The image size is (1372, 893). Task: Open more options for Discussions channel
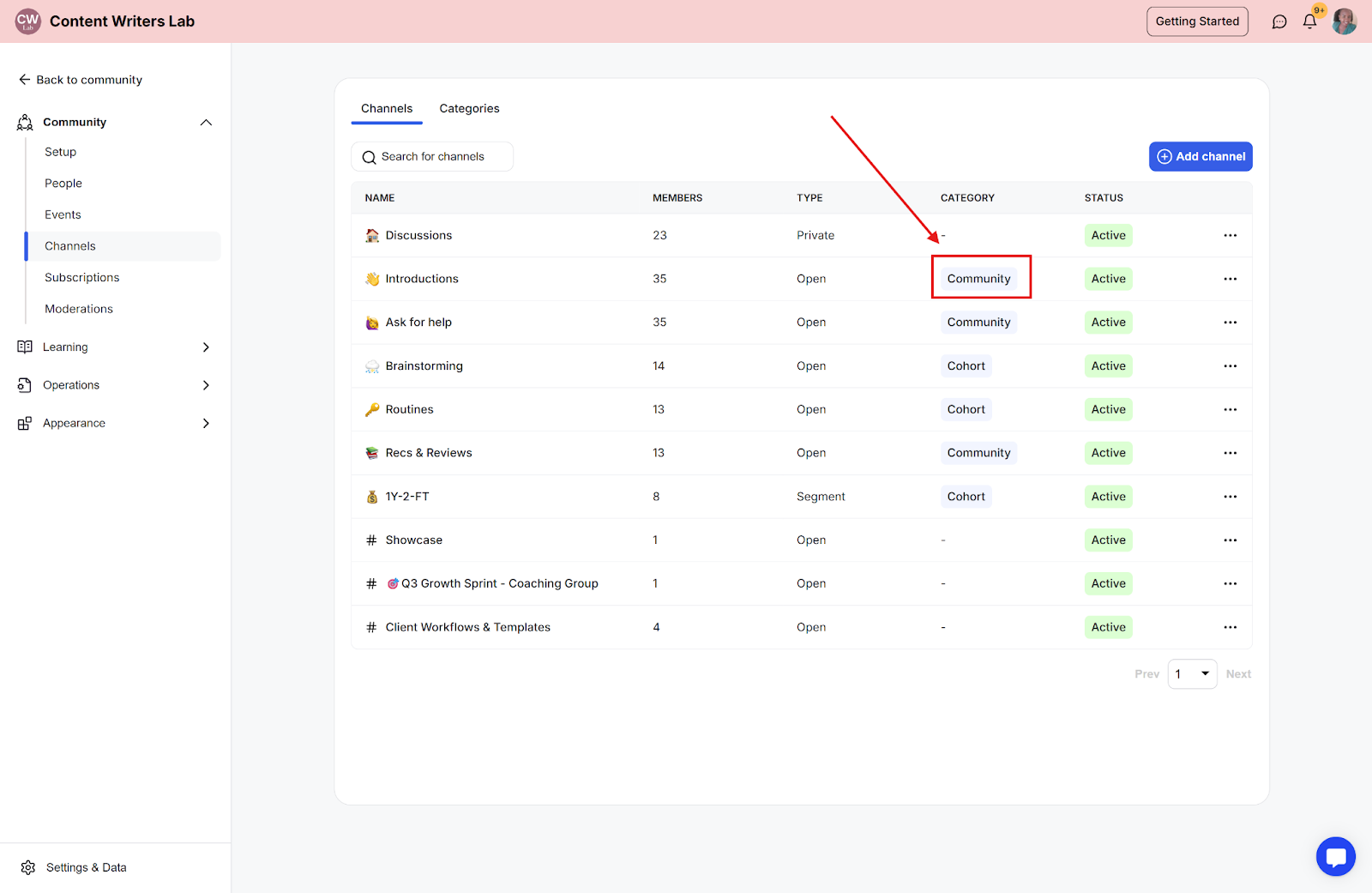point(1231,236)
